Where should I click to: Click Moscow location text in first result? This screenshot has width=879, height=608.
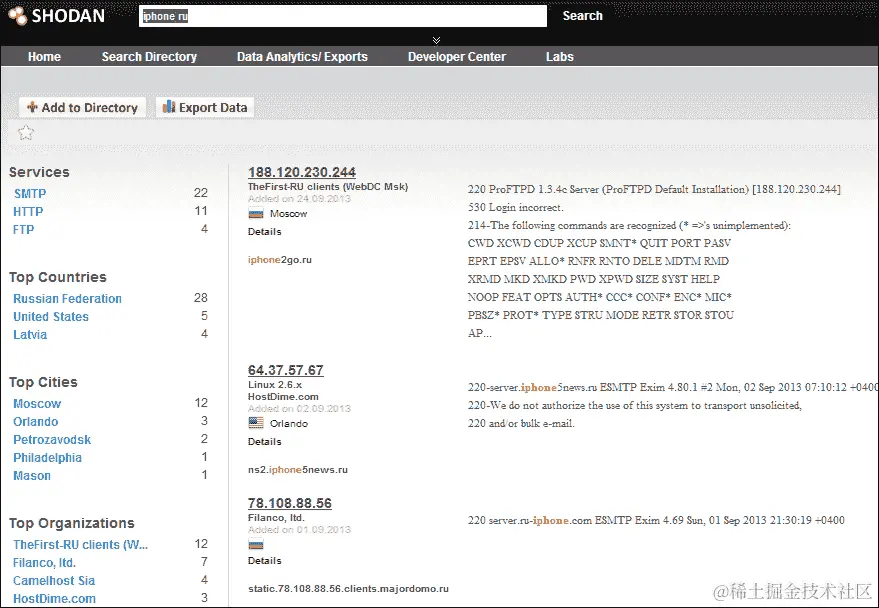click(x=289, y=214)
